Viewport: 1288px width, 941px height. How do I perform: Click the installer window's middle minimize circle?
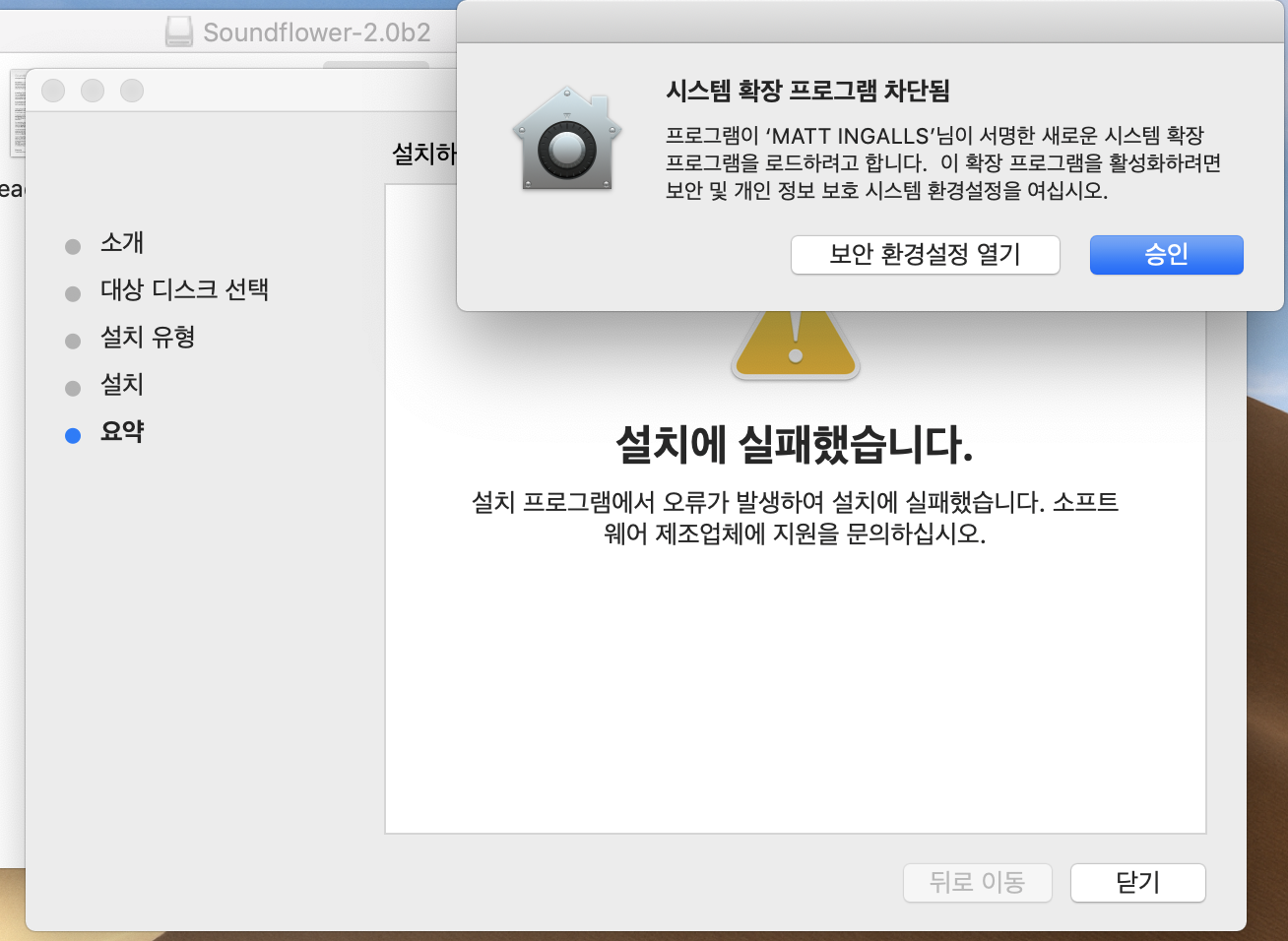point(93,91)
